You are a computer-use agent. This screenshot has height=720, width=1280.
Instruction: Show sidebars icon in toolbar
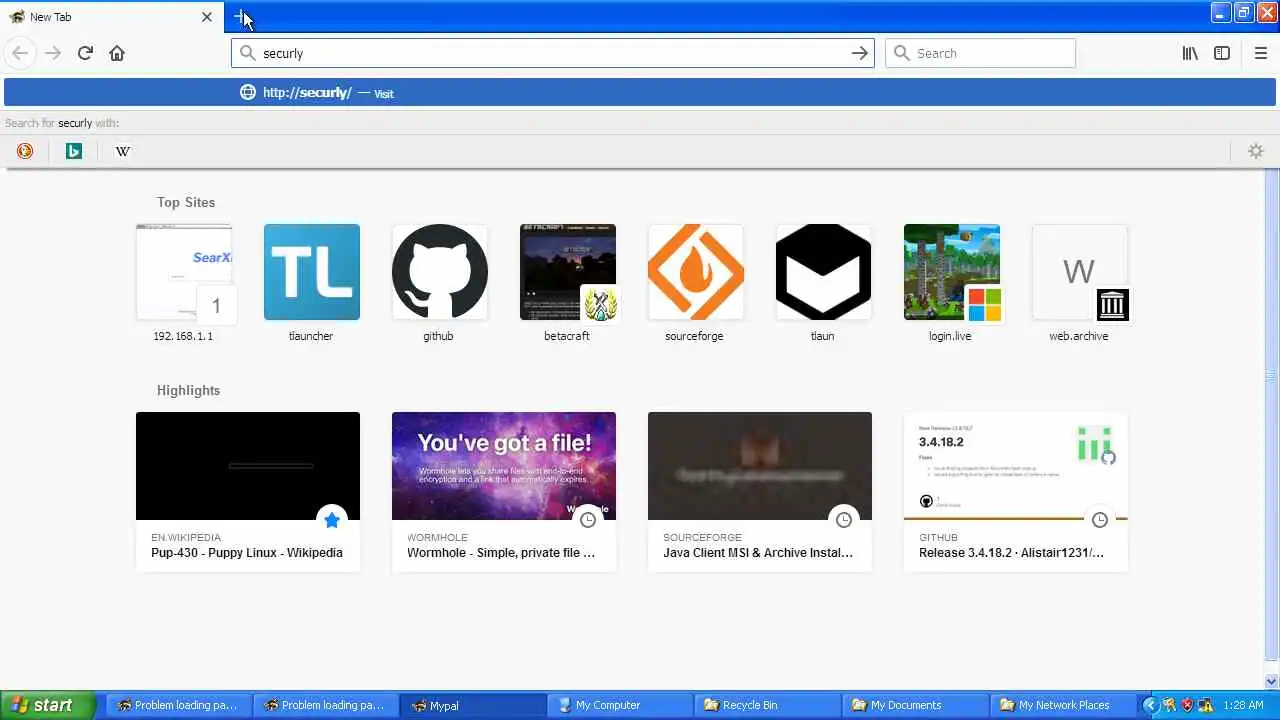pos(1222,53)
